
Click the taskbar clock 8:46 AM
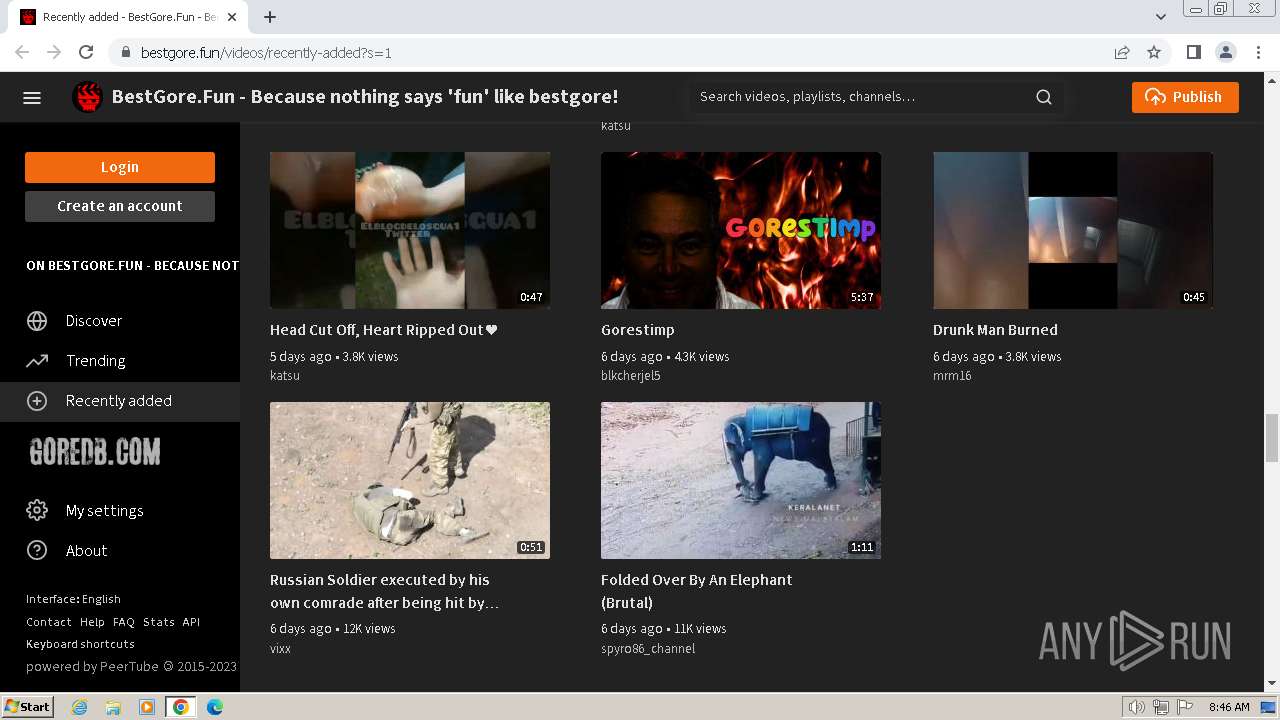click(x=1229, y=707)
